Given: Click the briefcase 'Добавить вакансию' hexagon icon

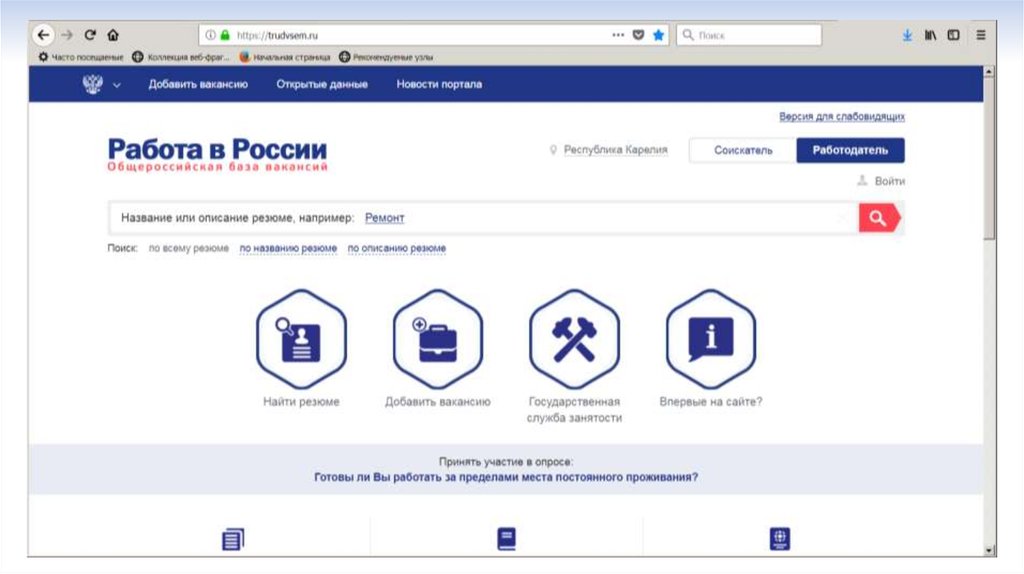Looking at the screenshot, I should click(x=438, y=339).
